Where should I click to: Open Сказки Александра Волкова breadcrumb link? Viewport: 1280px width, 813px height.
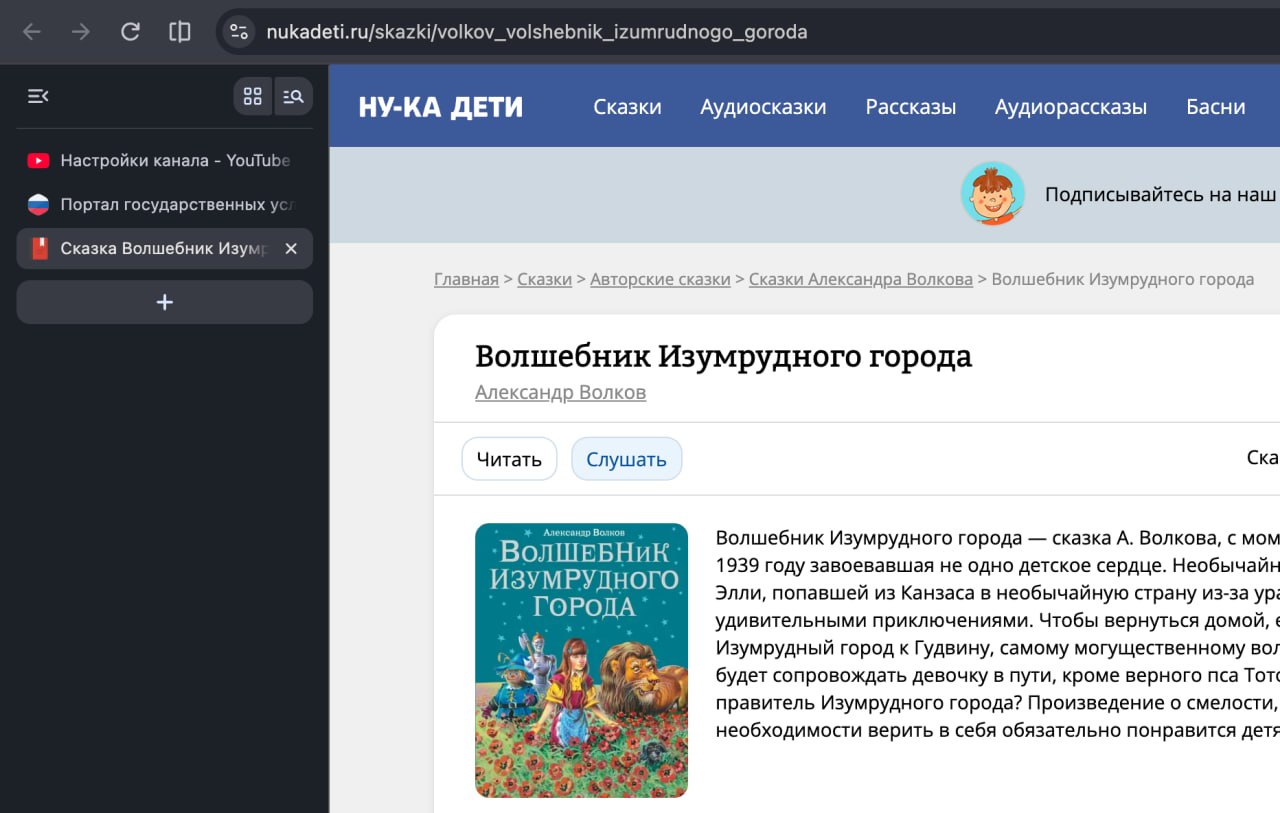pyautogui.click(x=861, y=279)
